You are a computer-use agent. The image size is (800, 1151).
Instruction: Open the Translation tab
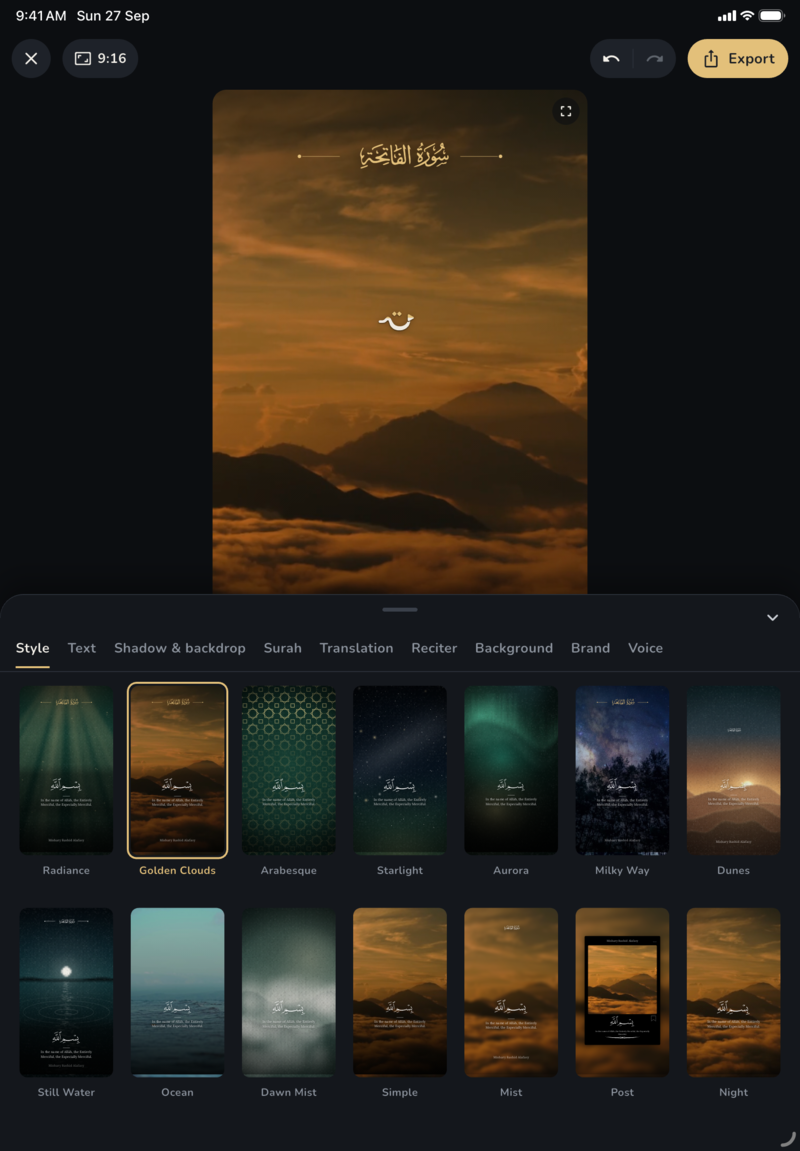point(356,648)
